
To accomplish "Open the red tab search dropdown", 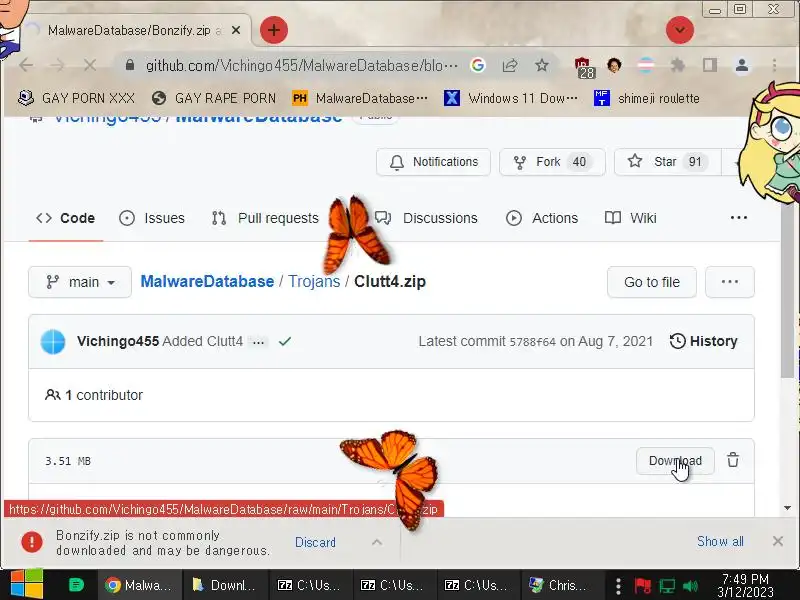I will point(680,30).
